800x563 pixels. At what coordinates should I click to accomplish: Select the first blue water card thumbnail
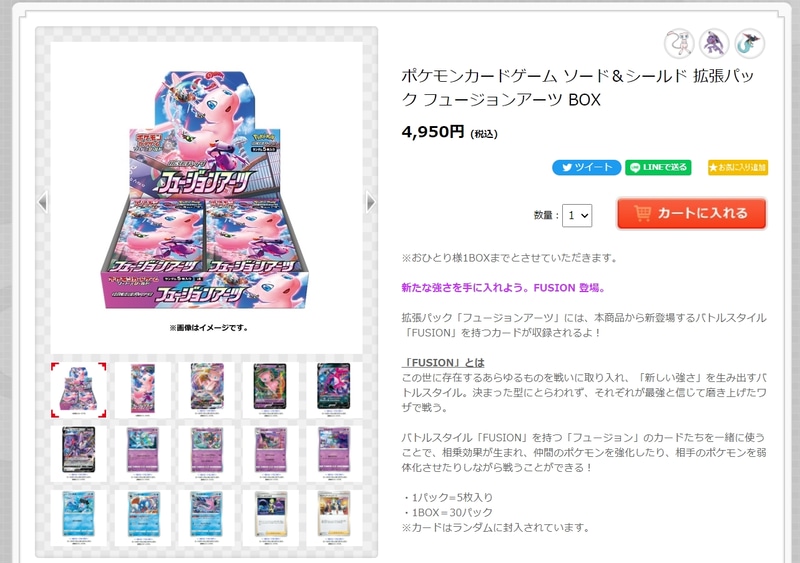[79, 518]
